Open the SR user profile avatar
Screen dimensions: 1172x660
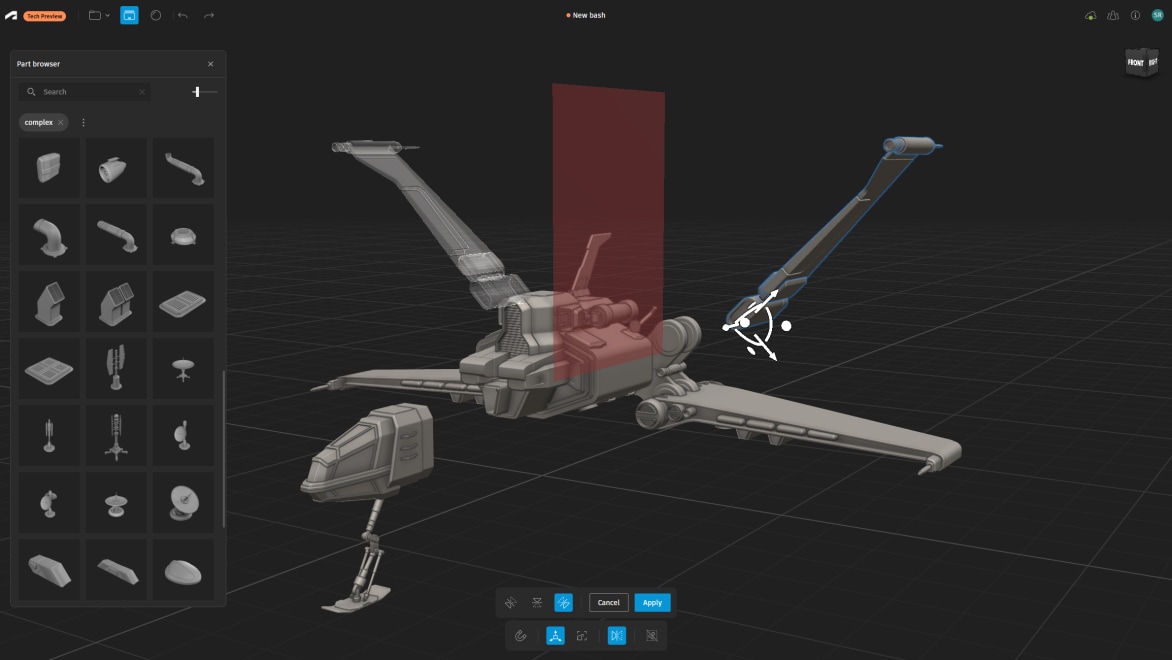tap(1157, 16)
